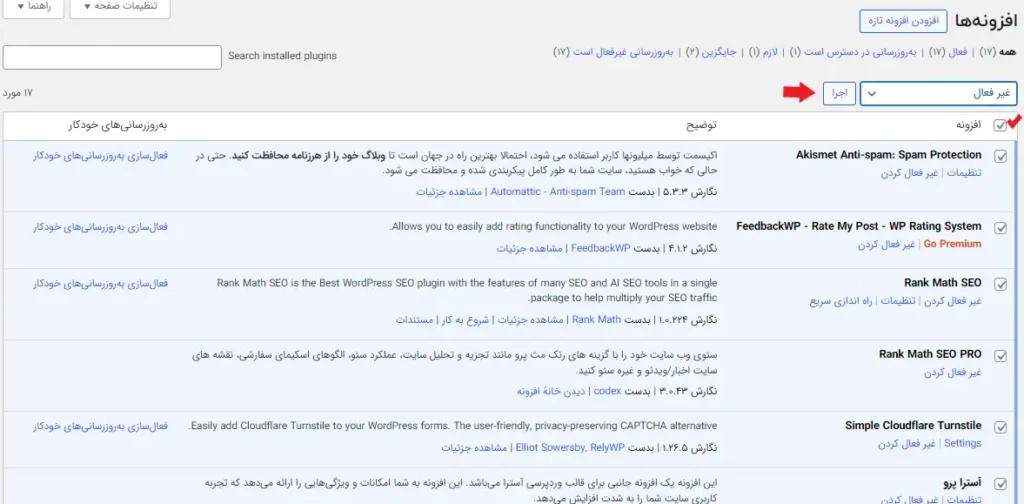Open the bulk actions dropdown showing غیر فعال

coord(938,94)
